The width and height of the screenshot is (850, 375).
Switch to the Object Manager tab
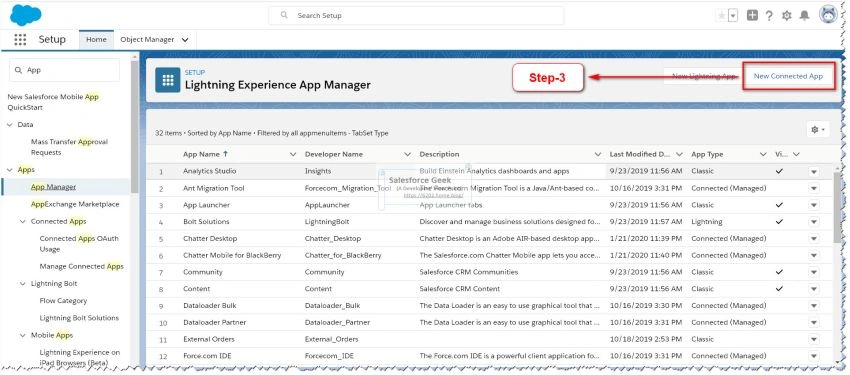147,40
